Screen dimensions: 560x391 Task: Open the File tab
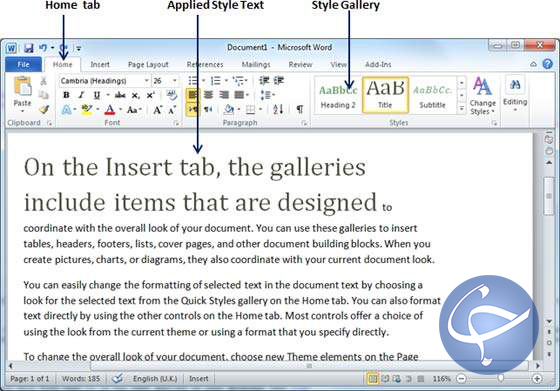24,64
